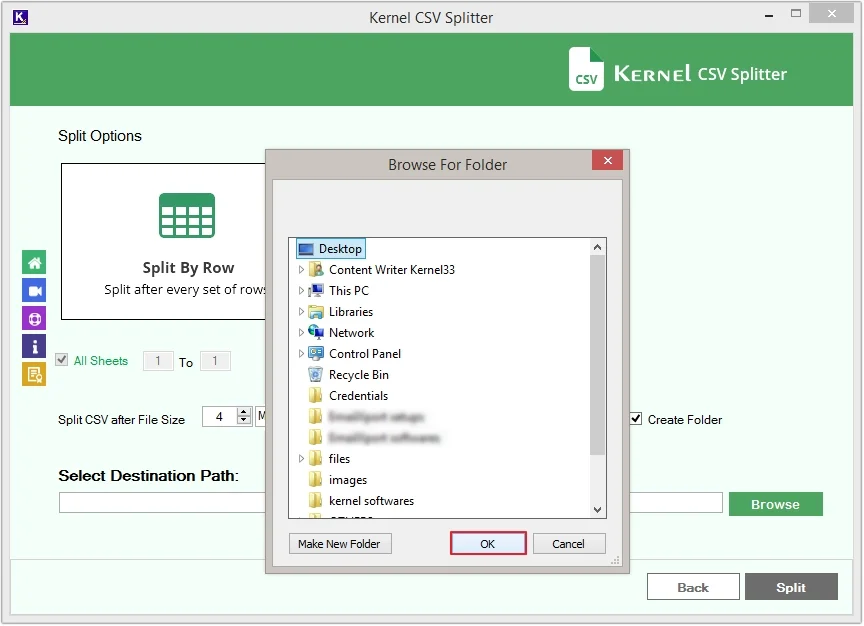Click the yellow certificate sidebar icon
The image size is (864, 626).
tap(34, 375)
